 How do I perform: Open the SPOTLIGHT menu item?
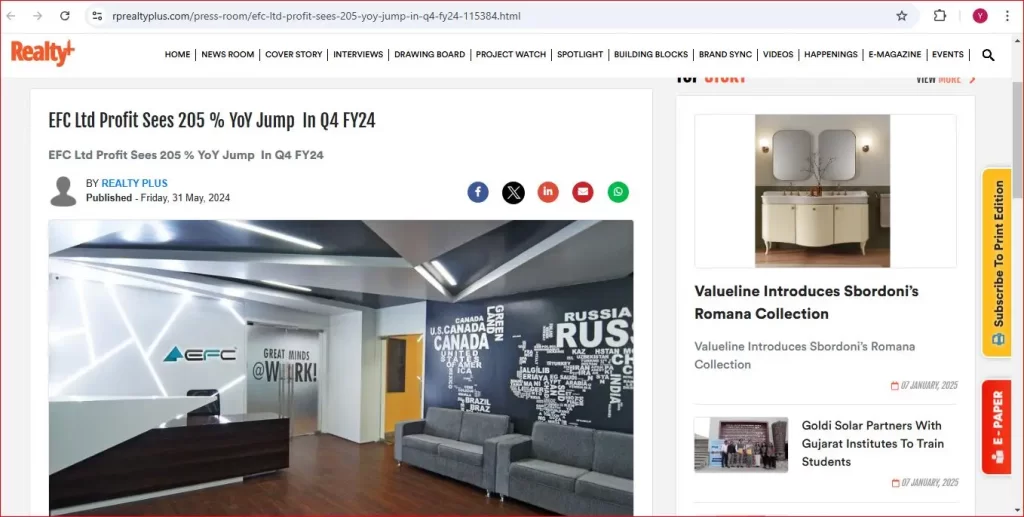580,54
